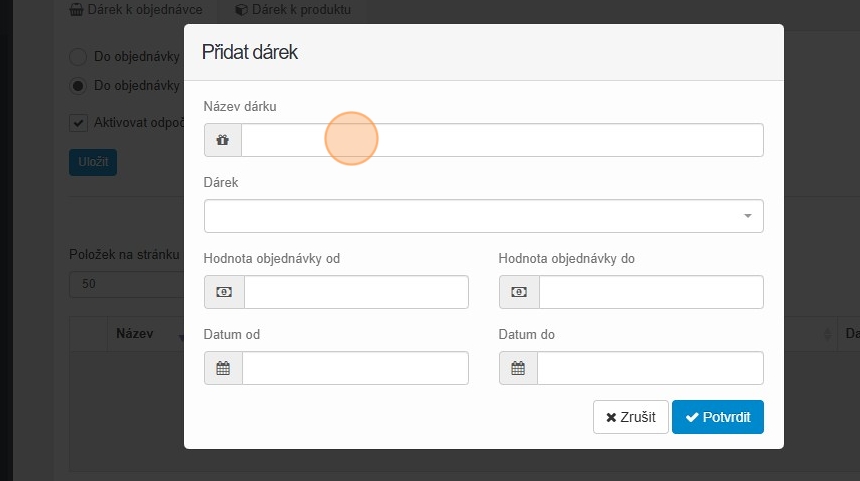This screenshot has width=860, height=481.
Task: Click the Název dárku text field
Action: pos(502,141)
